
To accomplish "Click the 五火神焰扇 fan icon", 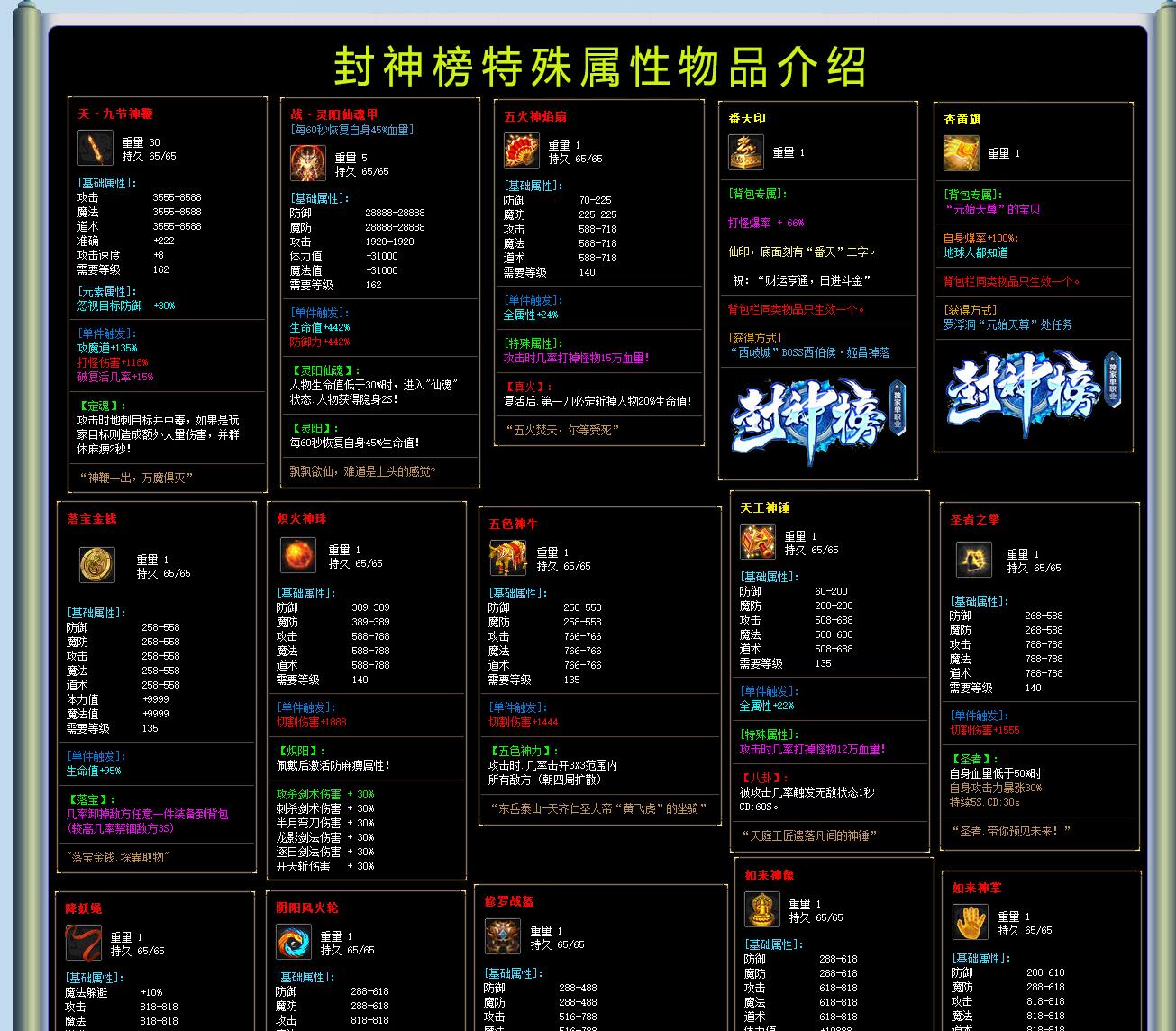I will pos(521,151).
